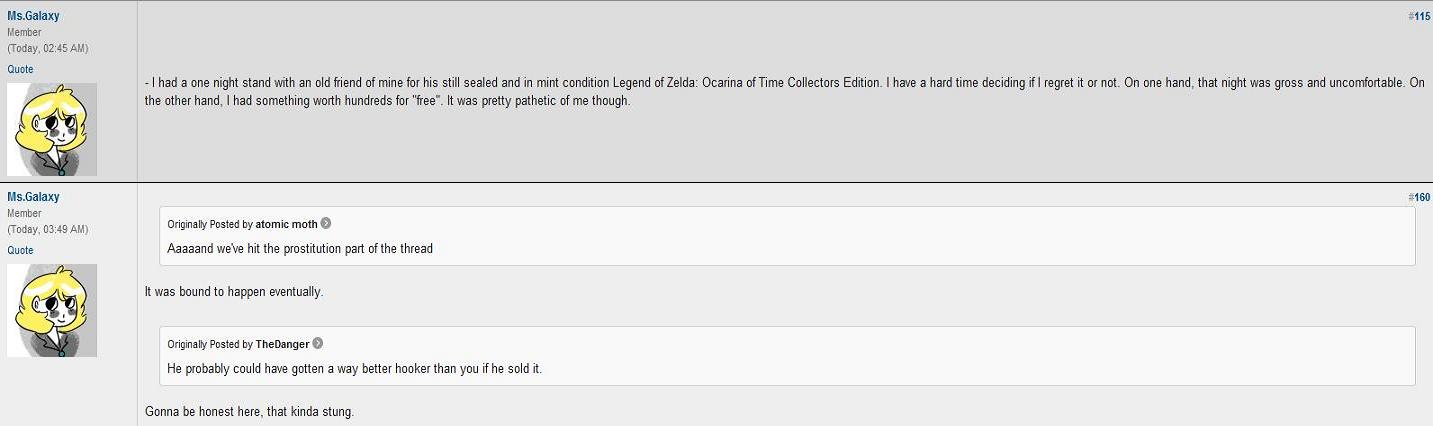Click the TheDanger username in quote

click(282, 344)
